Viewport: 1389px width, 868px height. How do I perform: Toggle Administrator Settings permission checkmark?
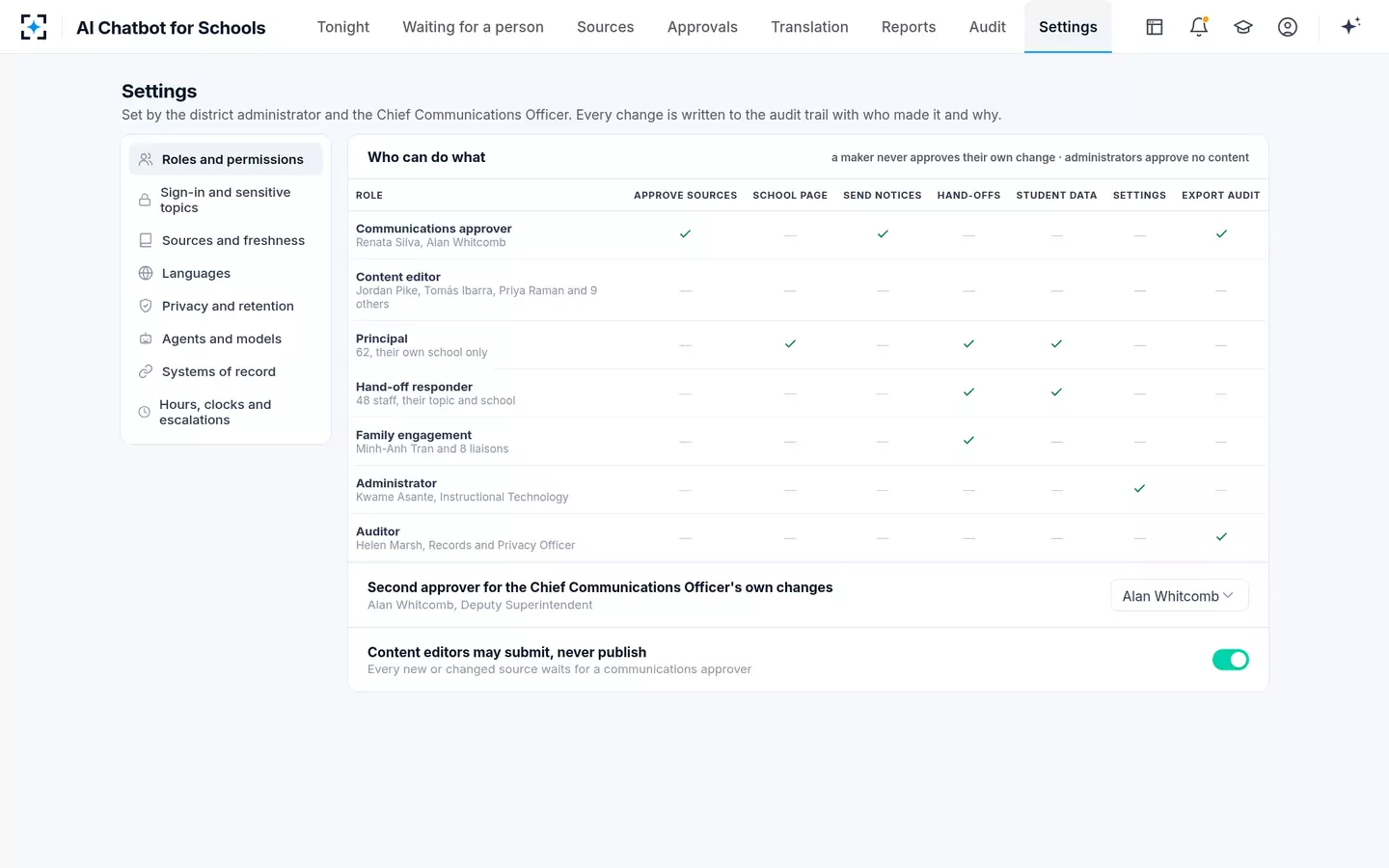[x=1139, y=489]
